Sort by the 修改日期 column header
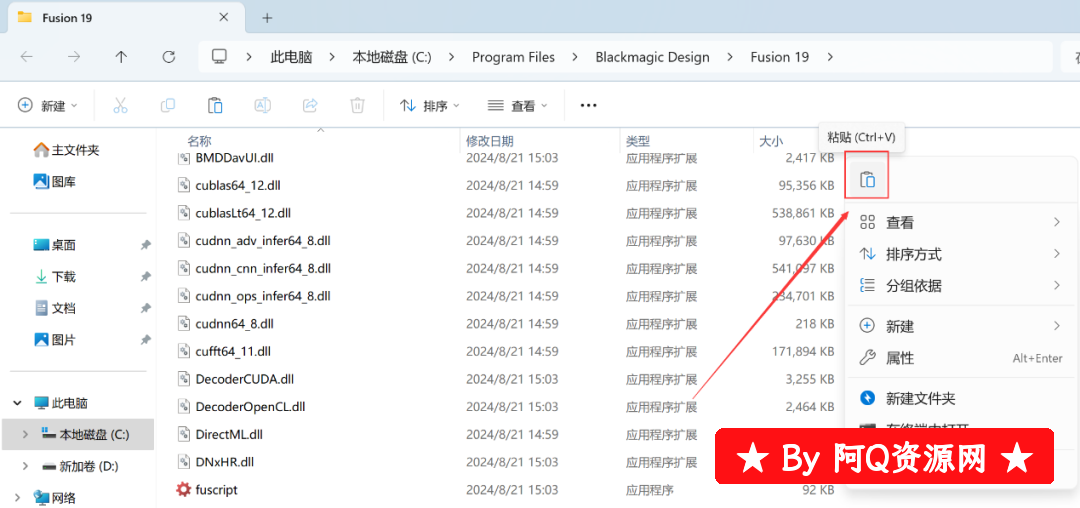The image size is (1080, 508). 490,141
